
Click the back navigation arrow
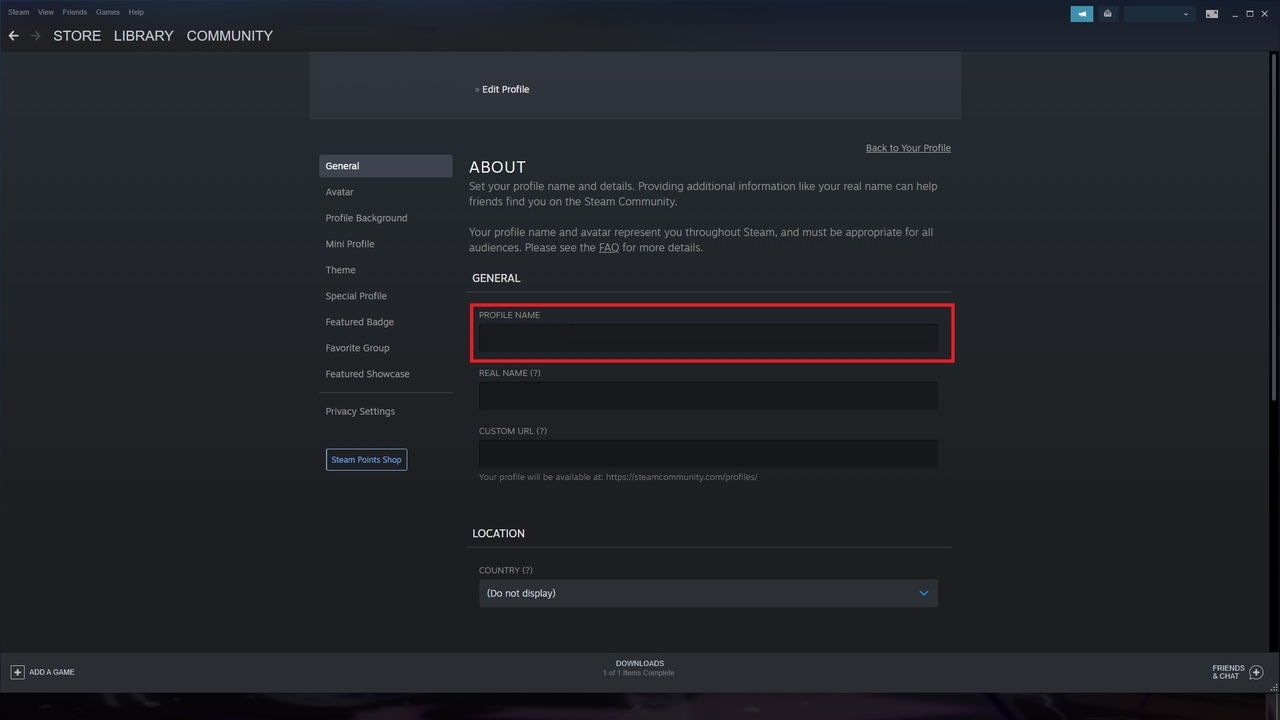14,36
